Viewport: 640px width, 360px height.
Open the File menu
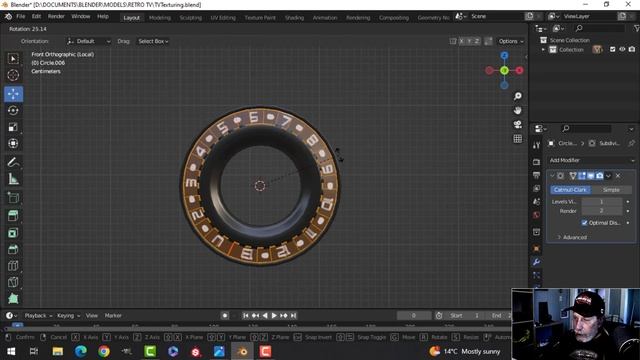pyautogui.click(x=20, y=16)
